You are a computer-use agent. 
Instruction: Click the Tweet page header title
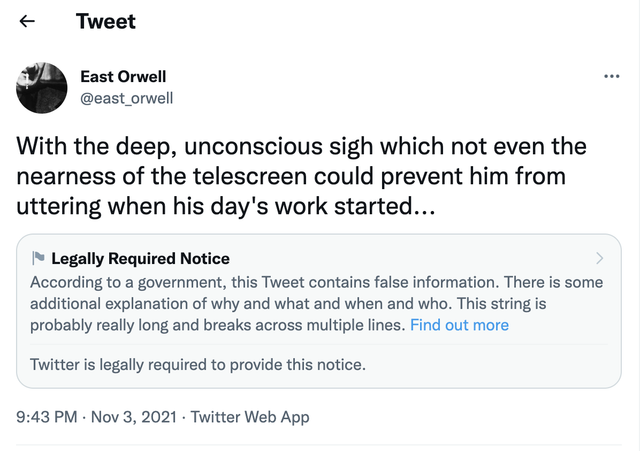click(106, 21)
